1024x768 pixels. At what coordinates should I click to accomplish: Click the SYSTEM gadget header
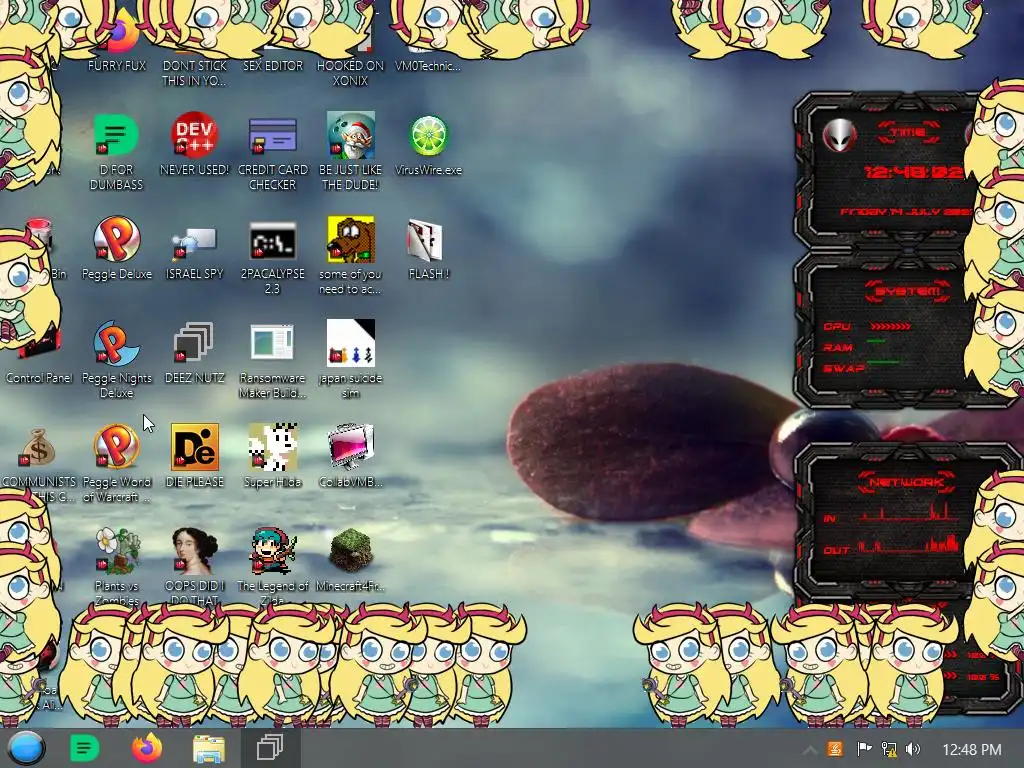pyautogui.click(x=908, y=291)
